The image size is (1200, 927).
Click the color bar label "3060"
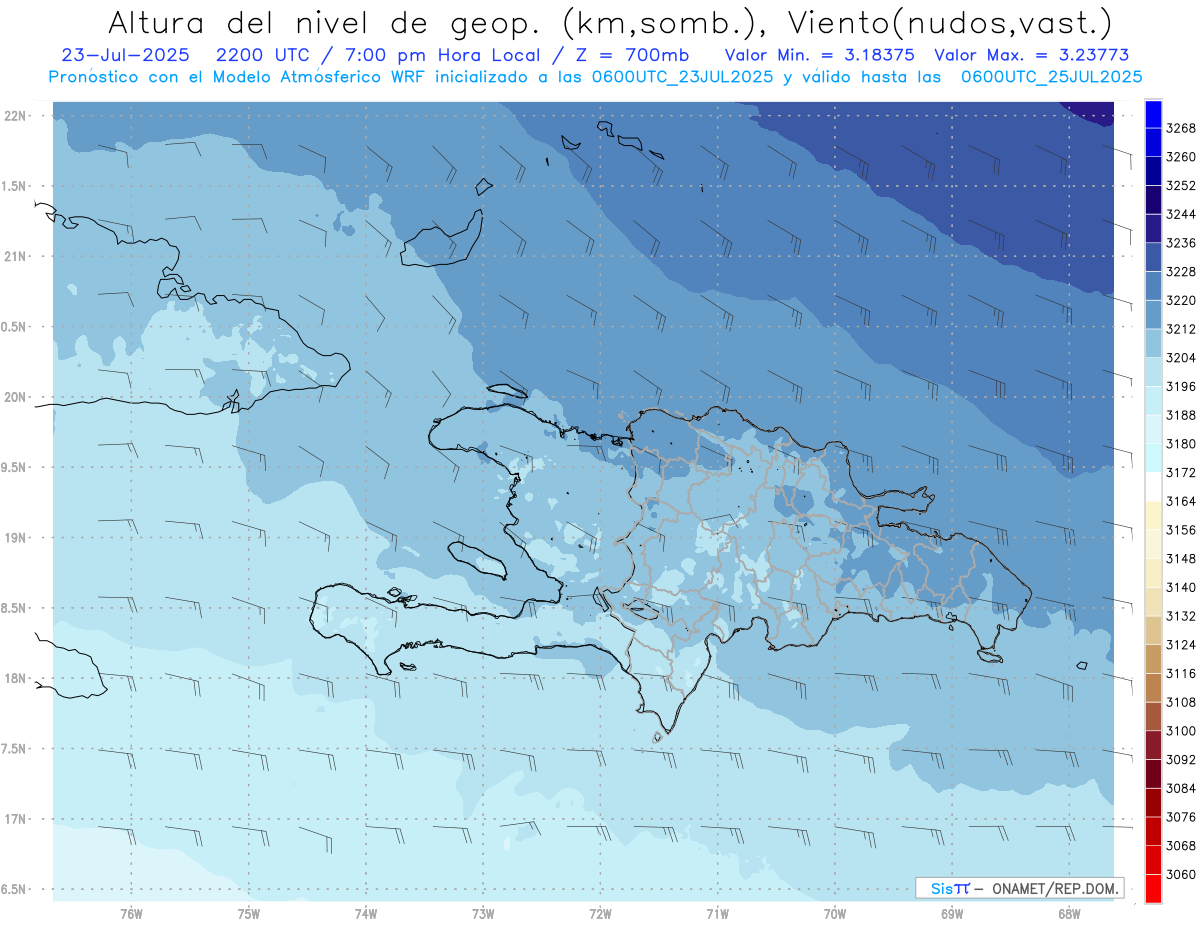point(1181,874)
